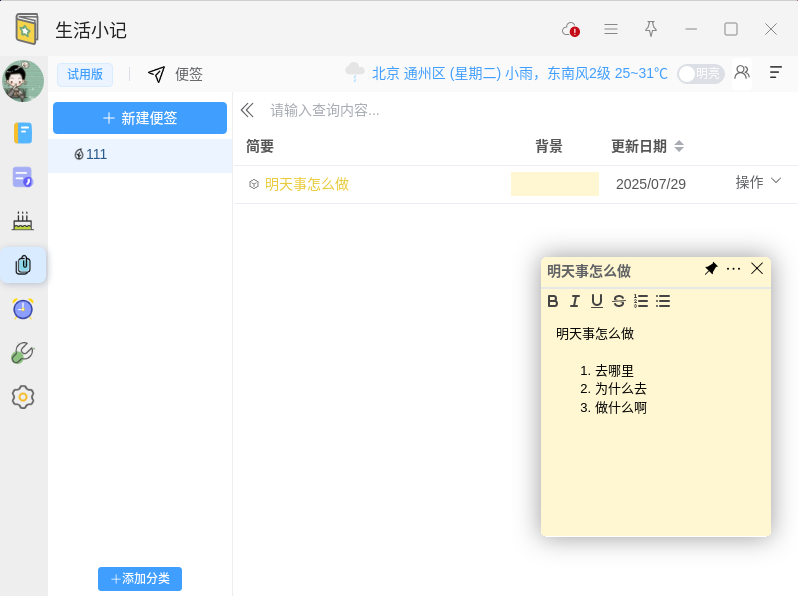The height and width of the screenshot is (596, 798).
Task: Click the 生活小记 app logo icon
Action: point(27,29)
